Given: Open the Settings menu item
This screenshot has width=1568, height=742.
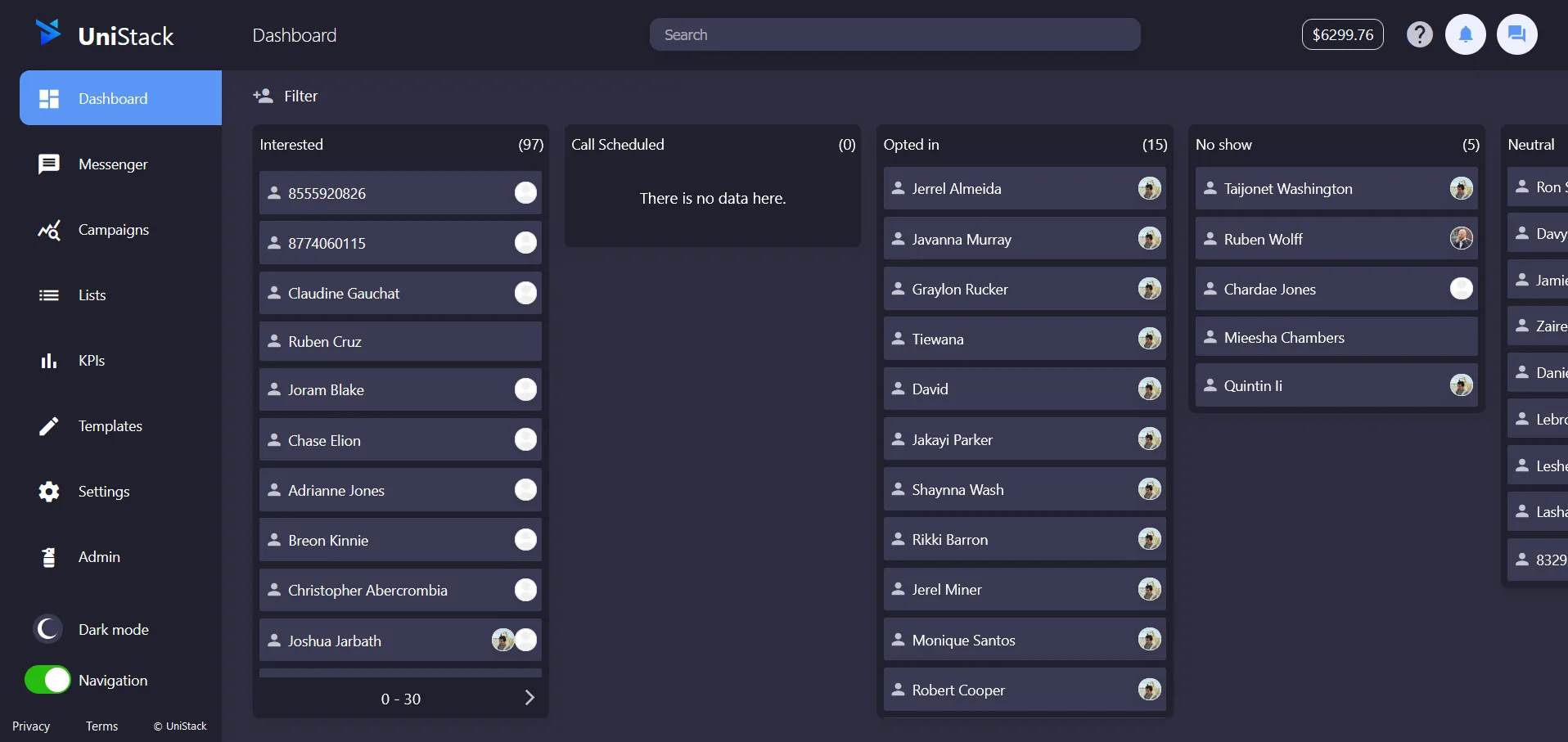Looking at the screenshot, I should (105, 491).
